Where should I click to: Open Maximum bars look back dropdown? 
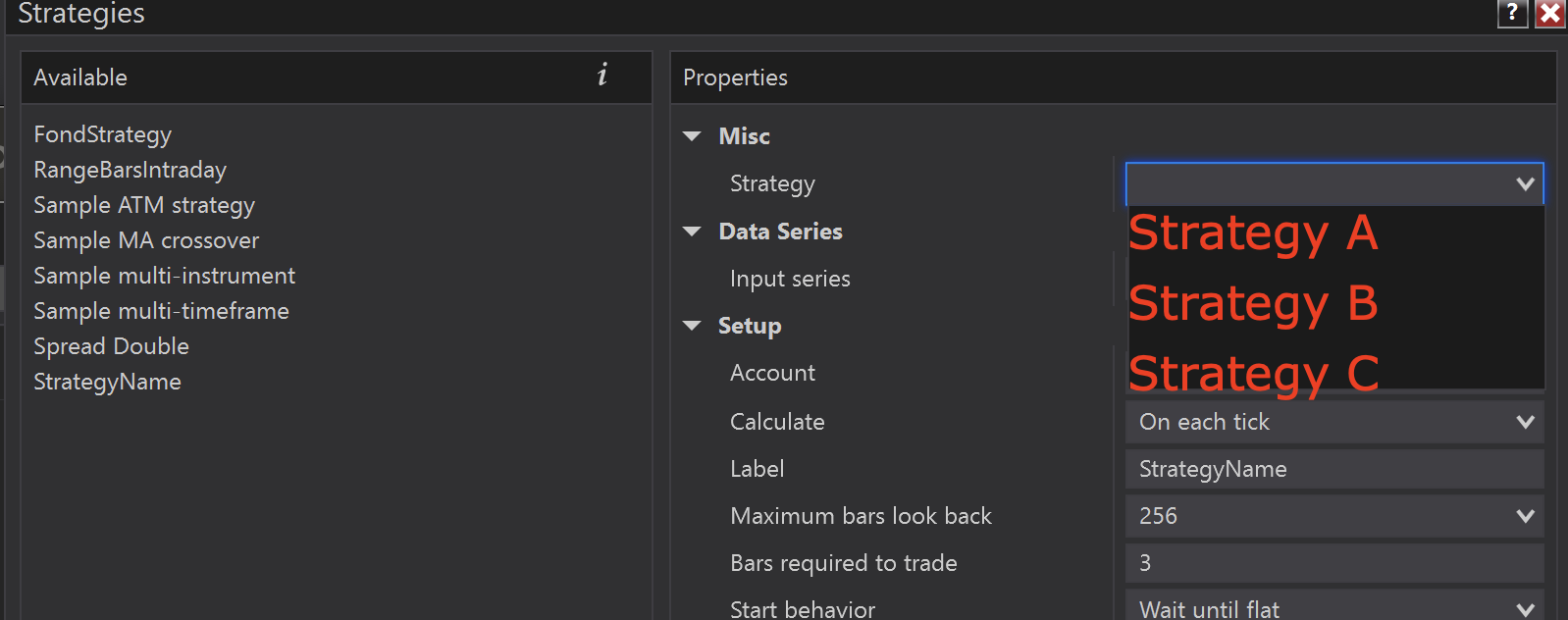click(x=1525, y=516)
